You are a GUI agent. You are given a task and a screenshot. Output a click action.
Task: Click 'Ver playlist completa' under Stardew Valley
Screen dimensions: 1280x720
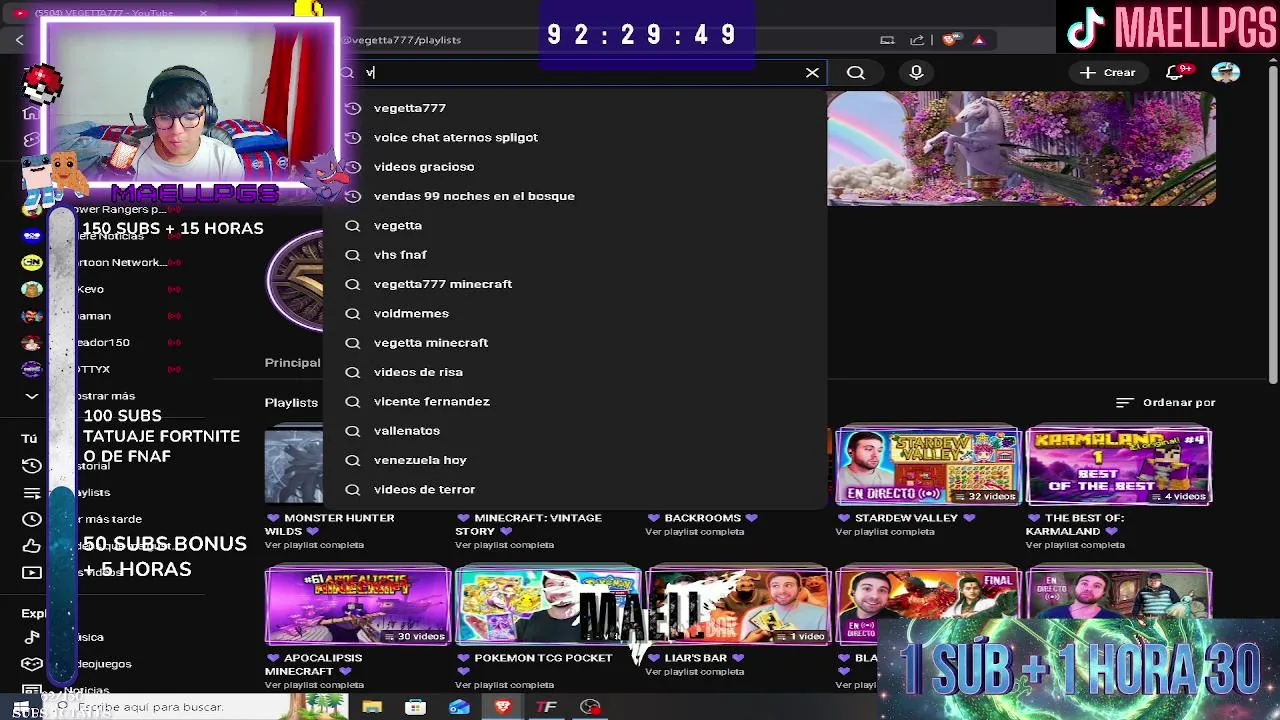click(884, 532)
